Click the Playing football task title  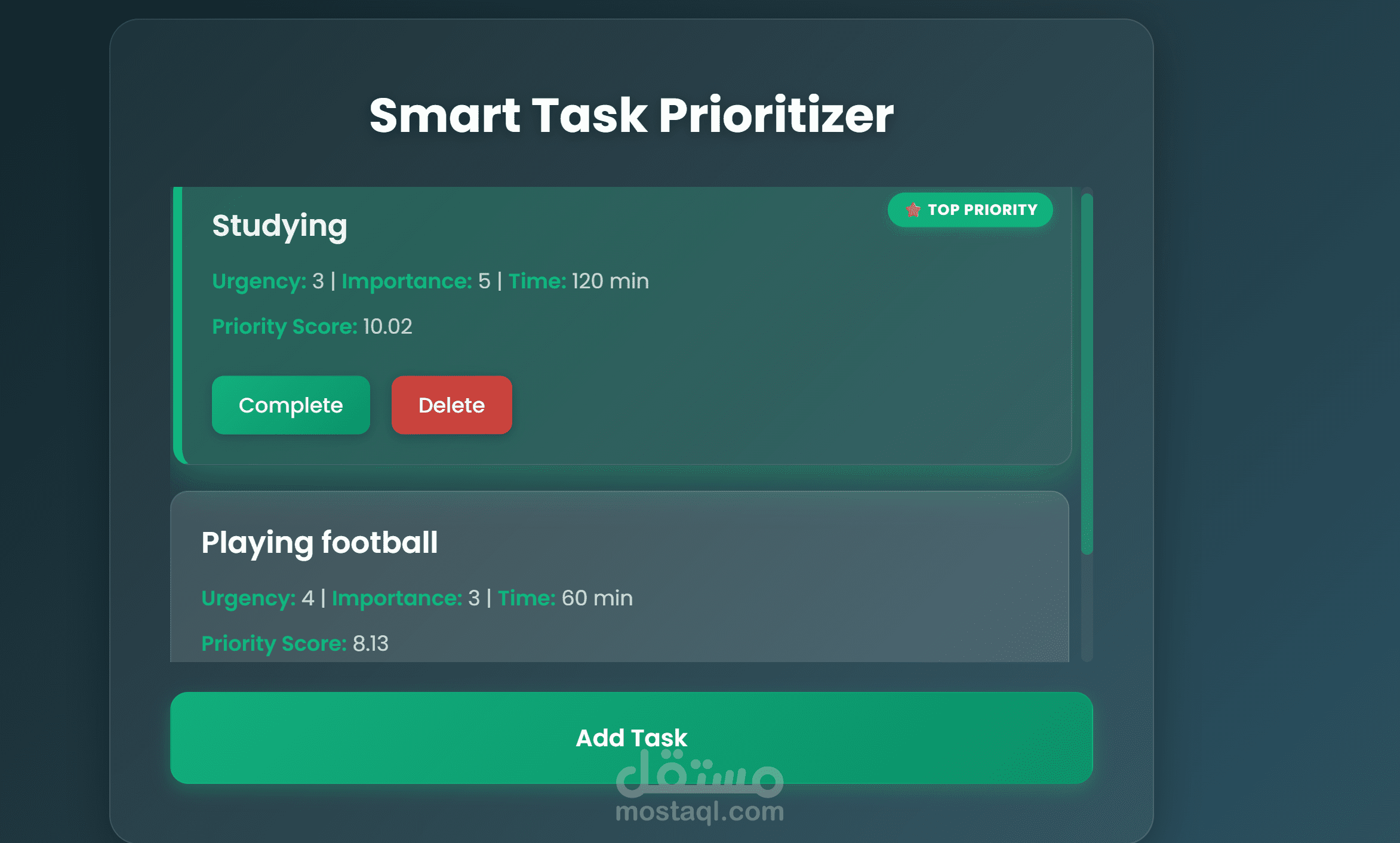point(319,543)
